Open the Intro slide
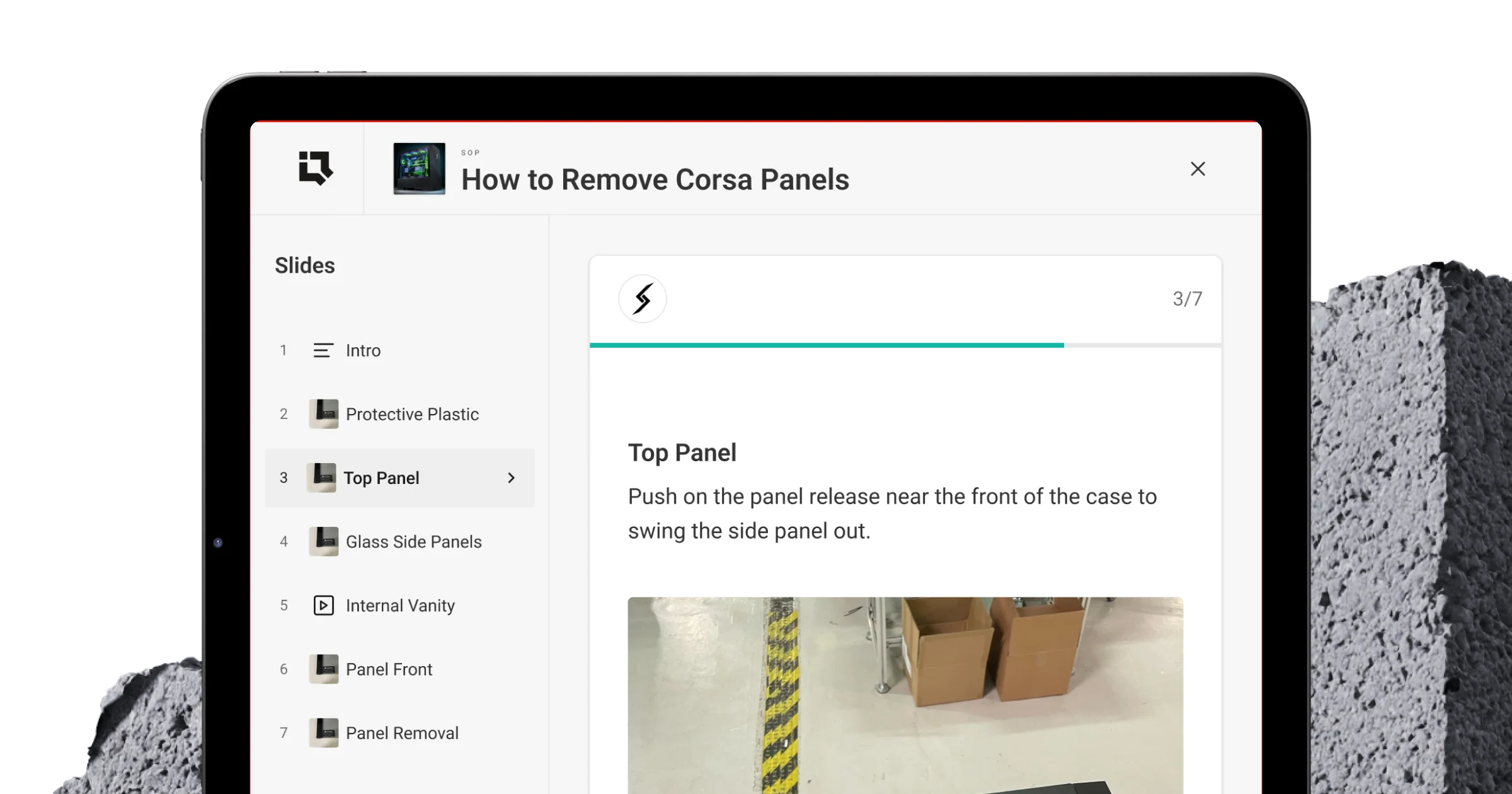This screenshot has width=1512, height=794. point(400,350)
